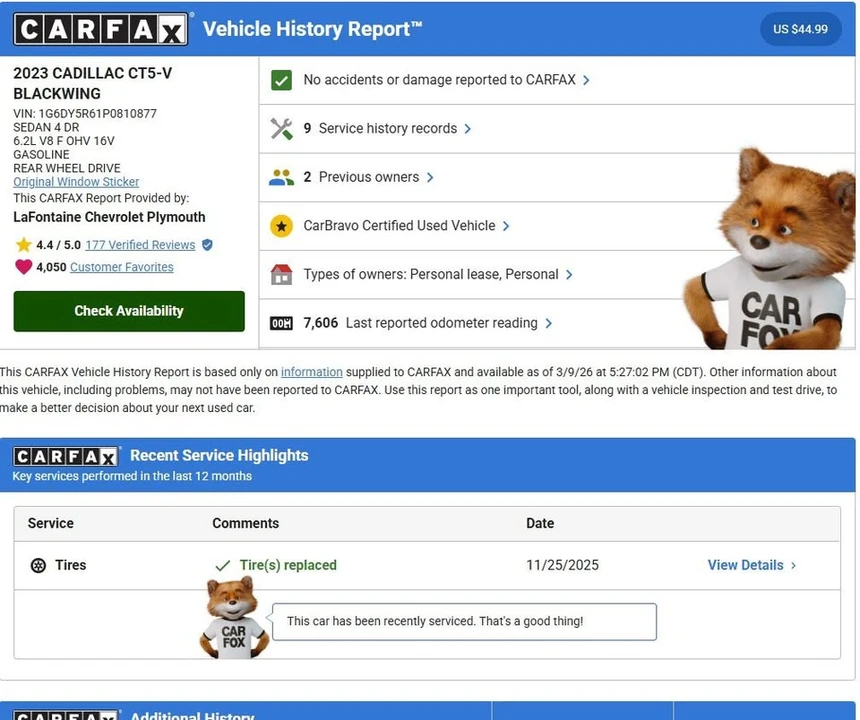860x720 pixels.
Task: Click the pink heart favorites icon
Action: (x=24, y=267)
